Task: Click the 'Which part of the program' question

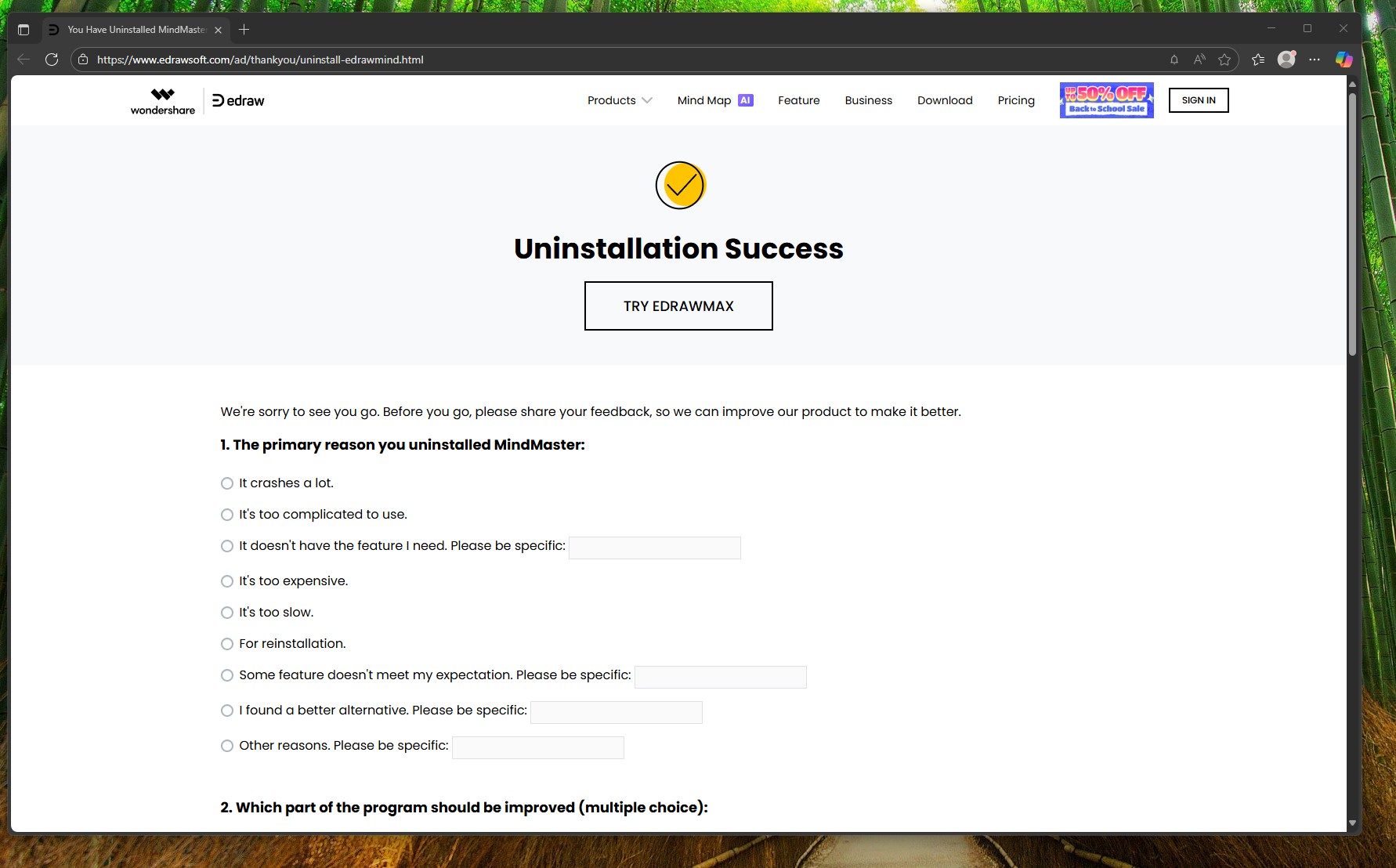Action: [464, 808]
